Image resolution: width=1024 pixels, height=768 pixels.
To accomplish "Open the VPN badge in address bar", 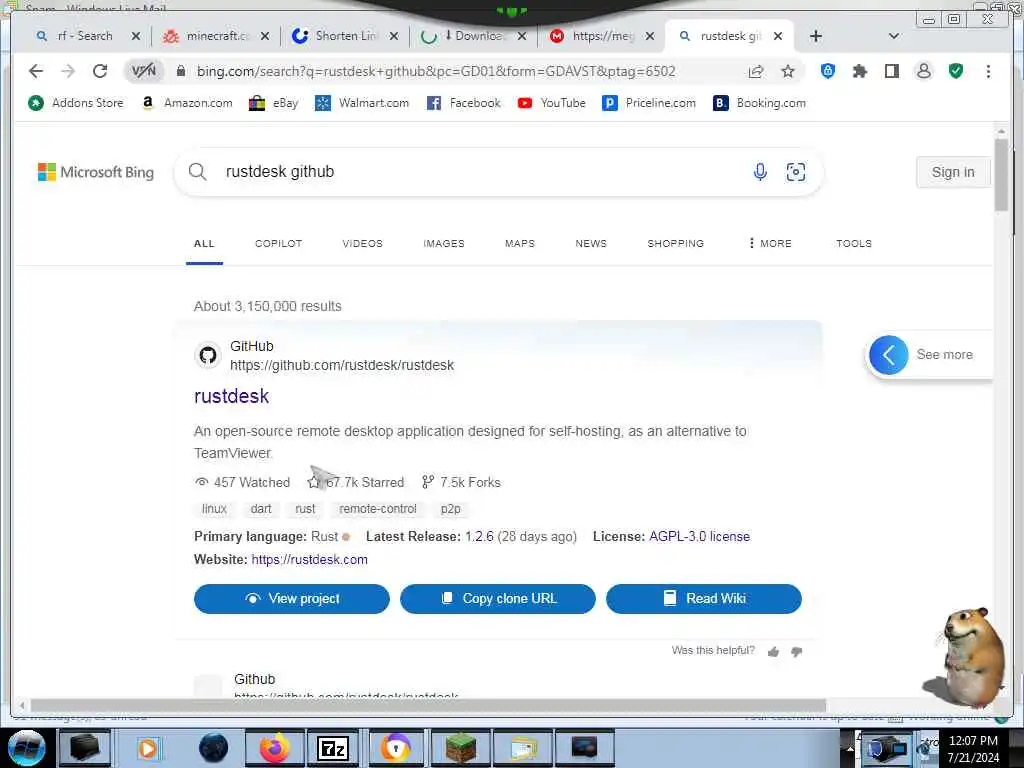I will point(144,71).
